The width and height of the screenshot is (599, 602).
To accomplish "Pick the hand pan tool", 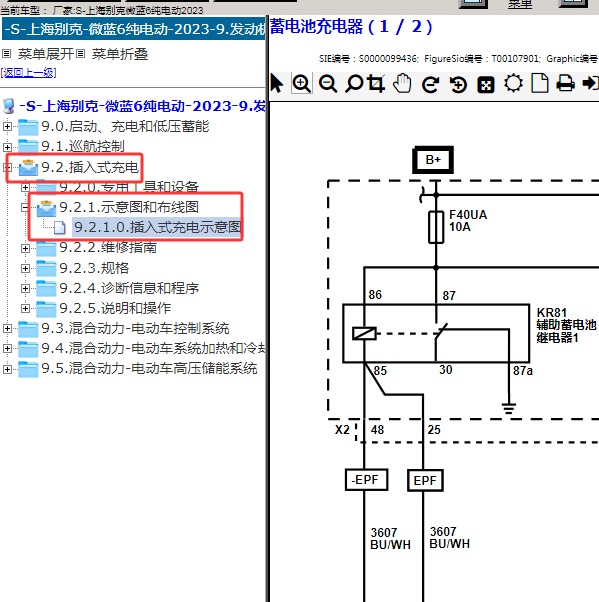I will coord(402,83).
